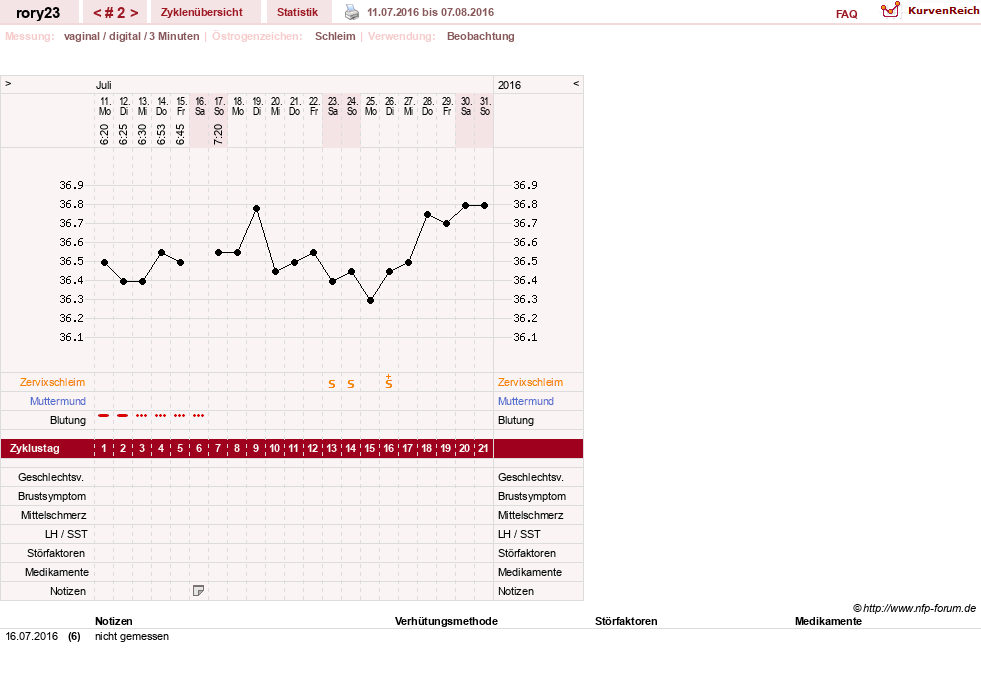The width and height of the screenshot is (981, 680).
Task: Go to next cycle with right arrow
Action: tap(134, 13)
